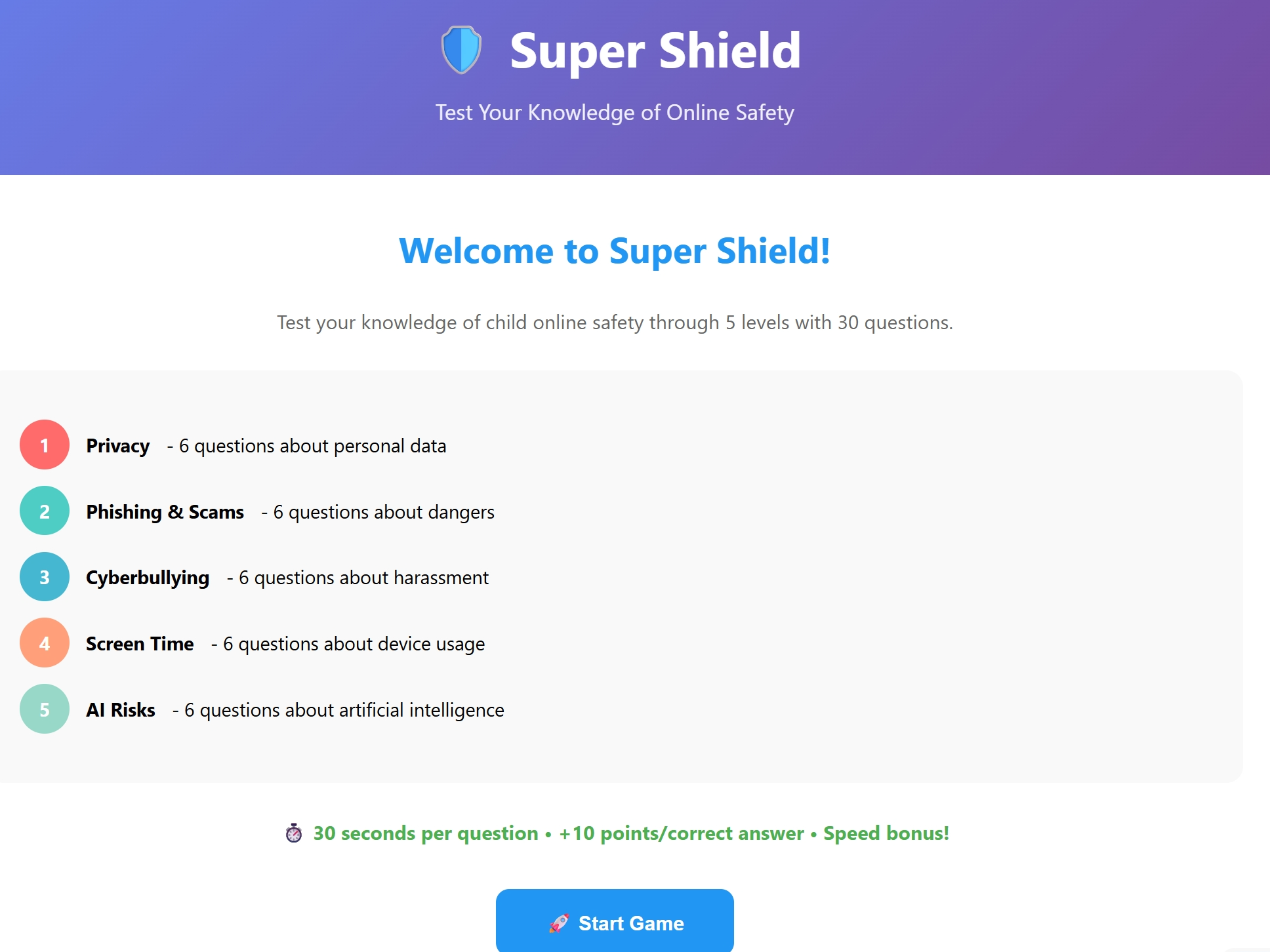
Task: Click the shield icon in the header
Action: click(461, 50)
